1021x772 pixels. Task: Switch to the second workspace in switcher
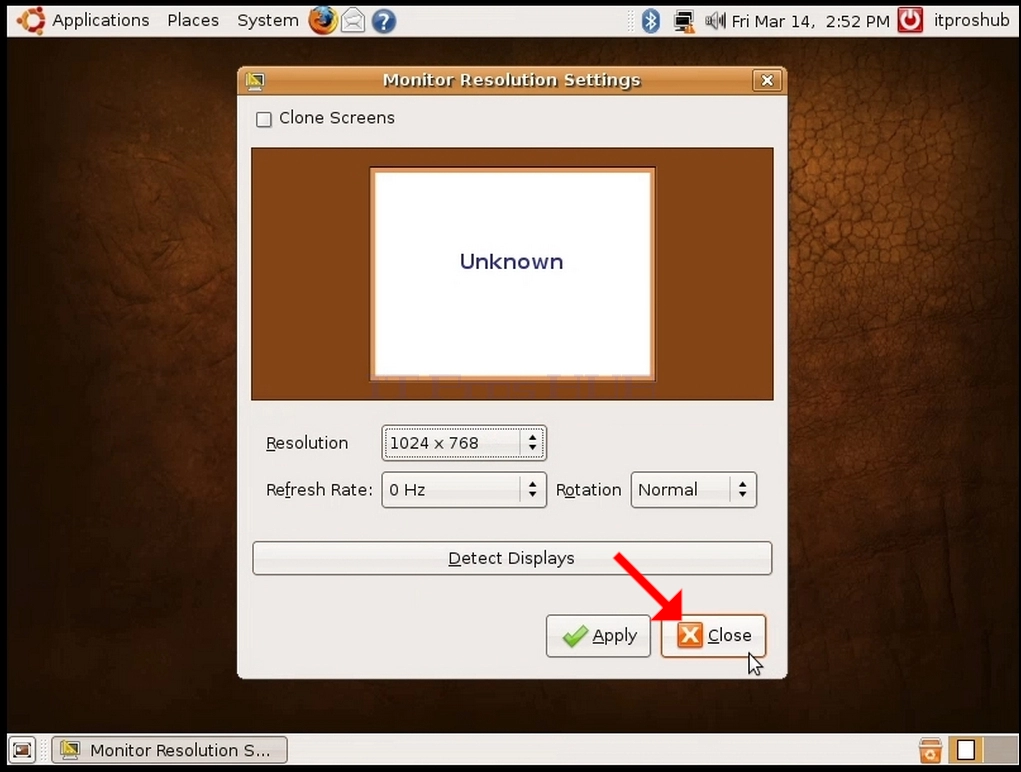click(x=1000, y=750)
